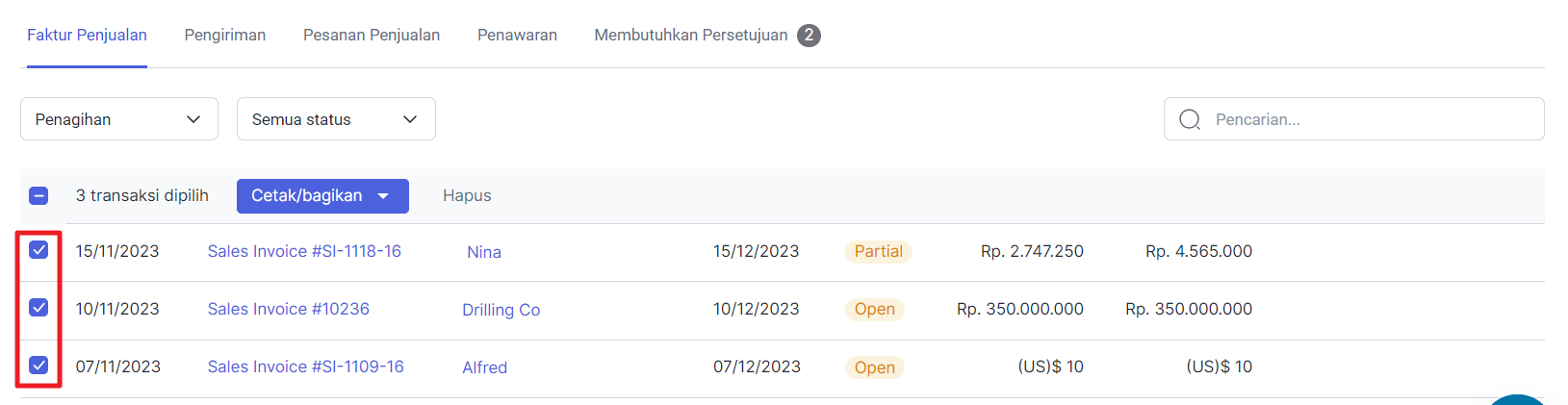The width and height of the screenshot is (1568, 405).
Task: Switch to the Pengiriman tab
Action: [x=225, y=35]
